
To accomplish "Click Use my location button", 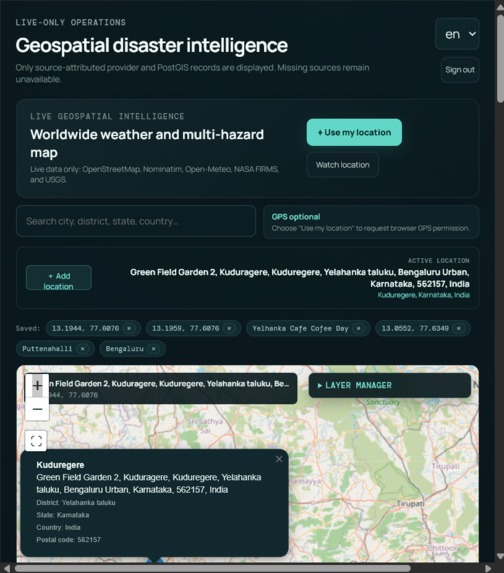I will point(354,132).
